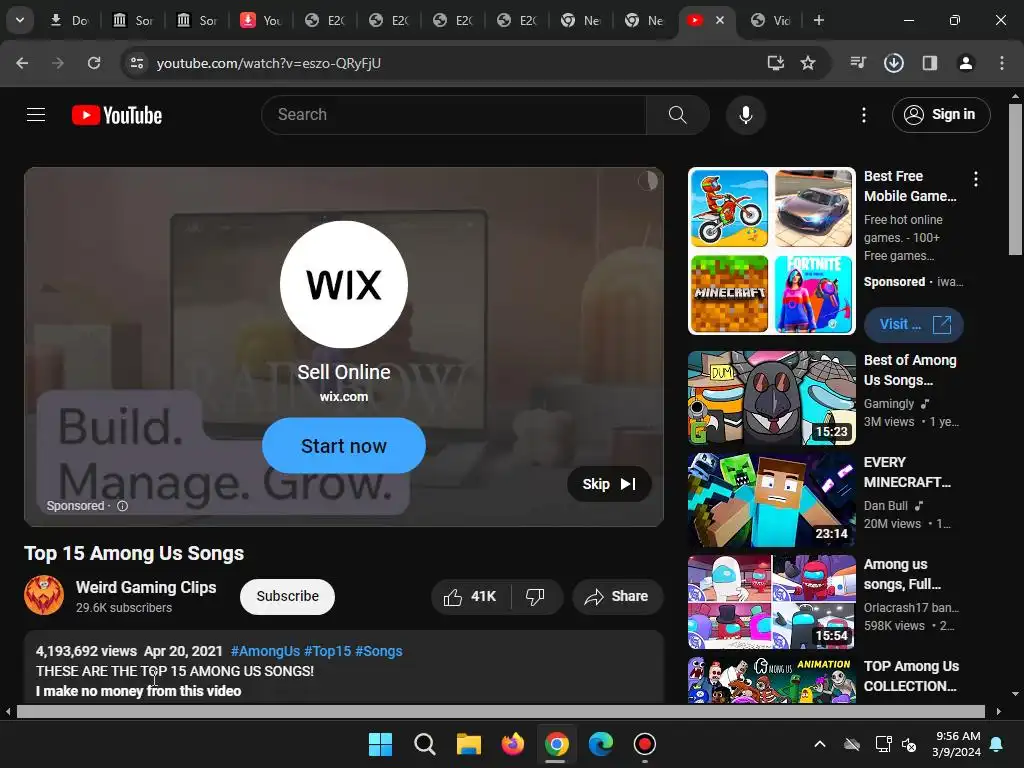Screen dimensions: 1024x768
Task: Open Chrome three-dot menu
Action: 1001,63
